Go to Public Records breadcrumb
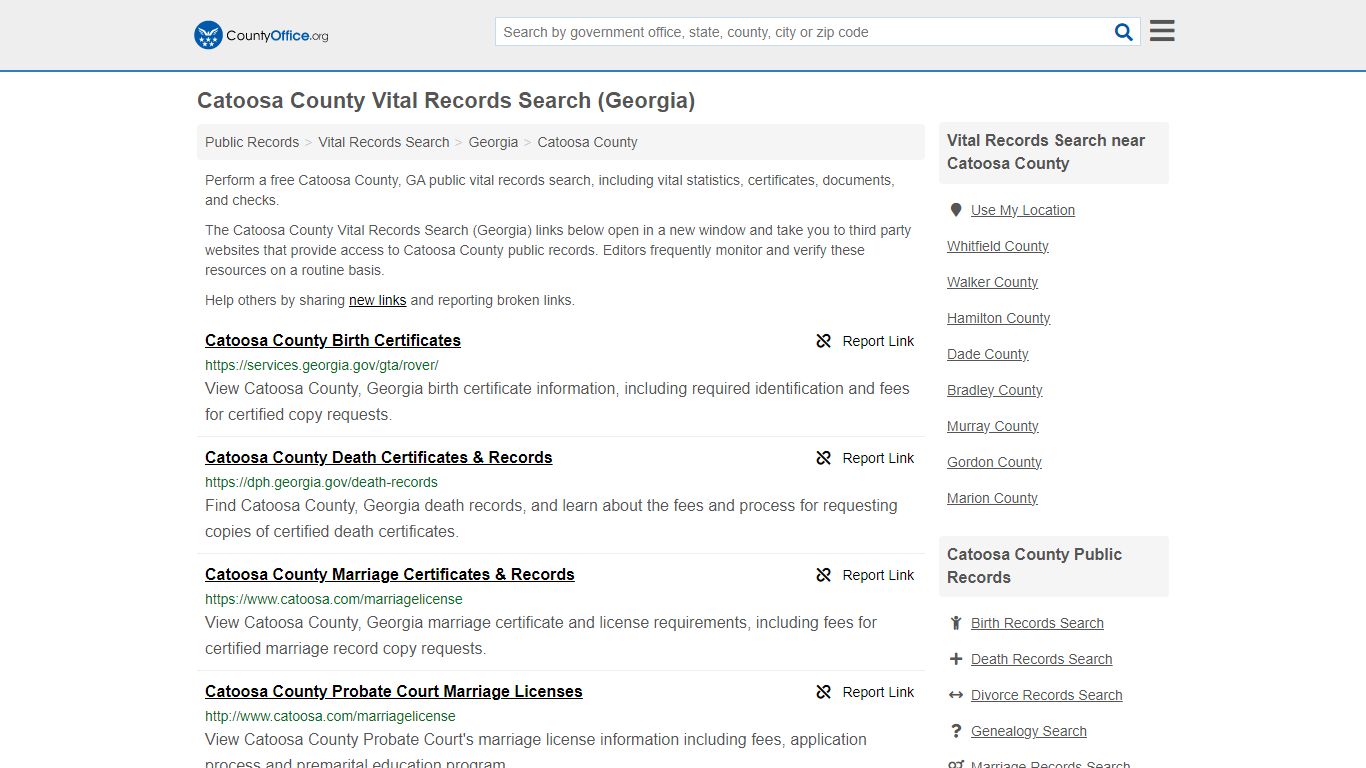The height and width of the screenshot is (768, 1366). point(252,142)
